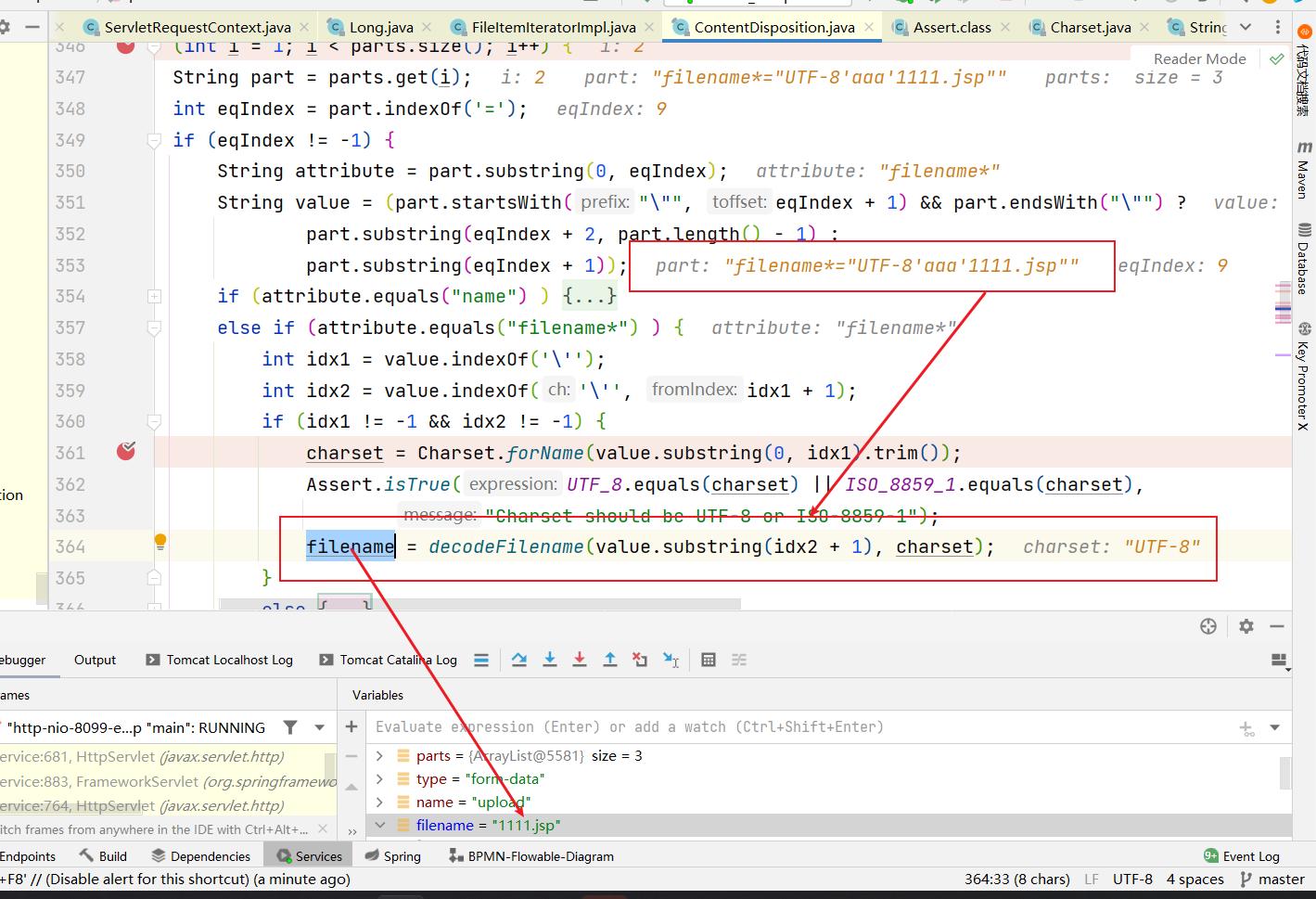Click the Services tool window button
The image size is (1316, 899).
click(x=309, y=856)
